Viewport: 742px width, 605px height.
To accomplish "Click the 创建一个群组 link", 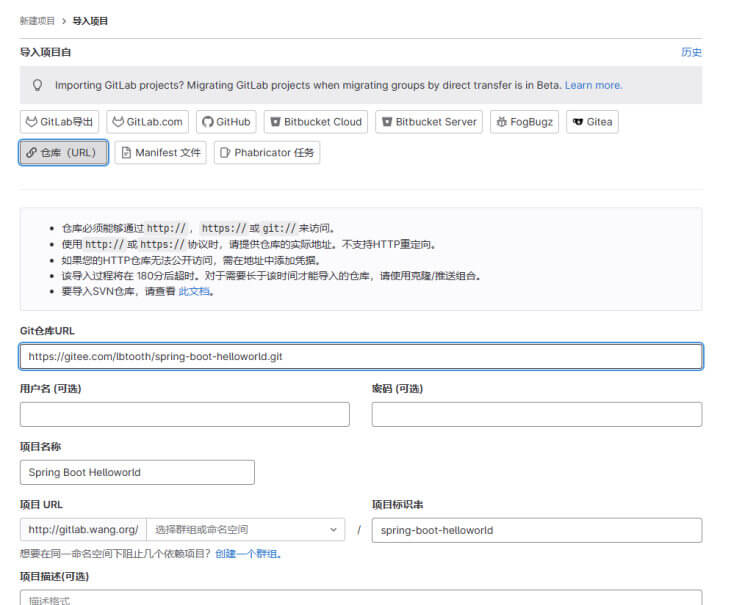I will click(x=248, y=553).
